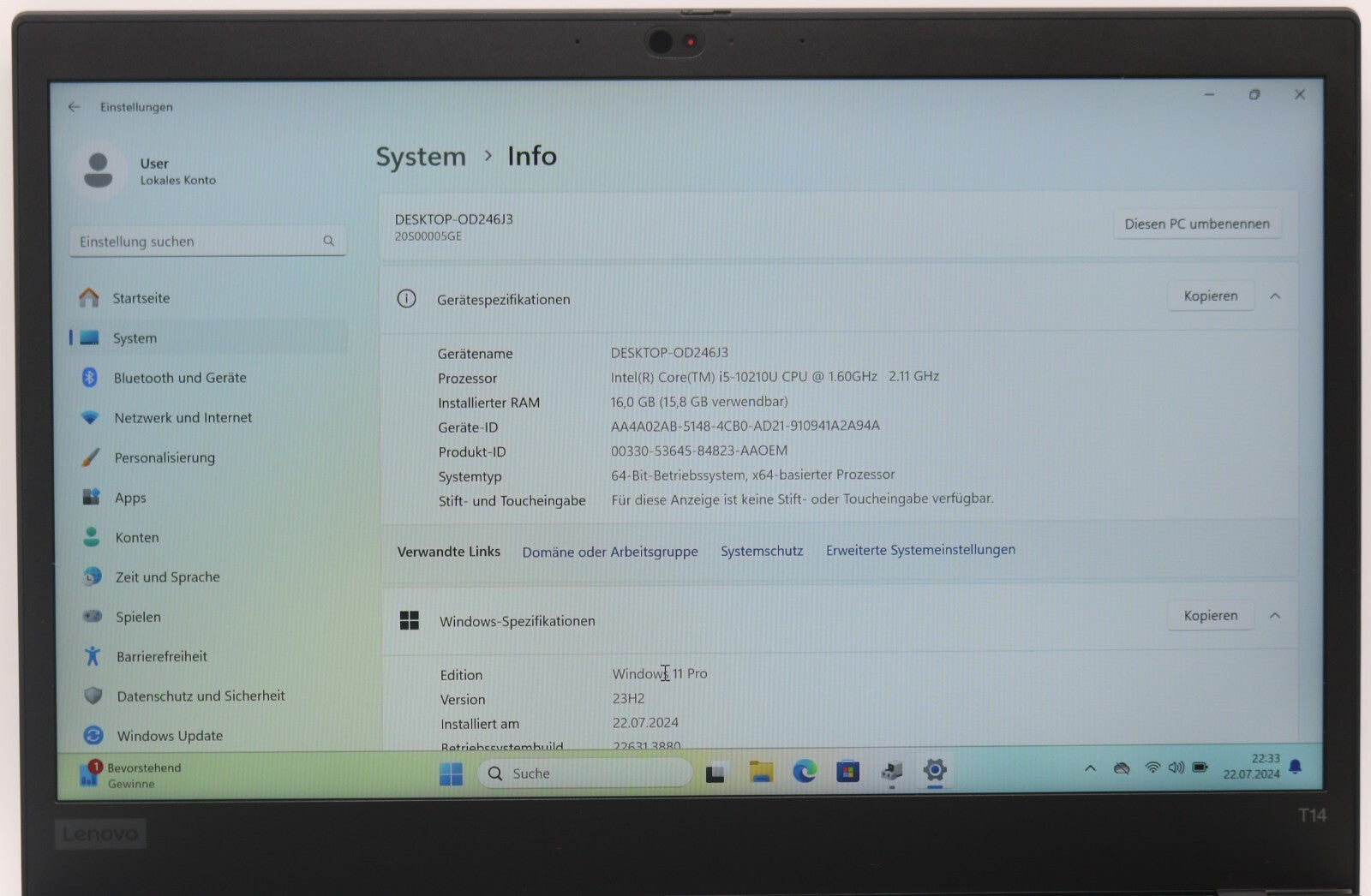This screenshot has width=1371, height=896.
Task: Collapse the Gerätespezifikationen section
Action: pyautogui.click(x=1275, y=296)
